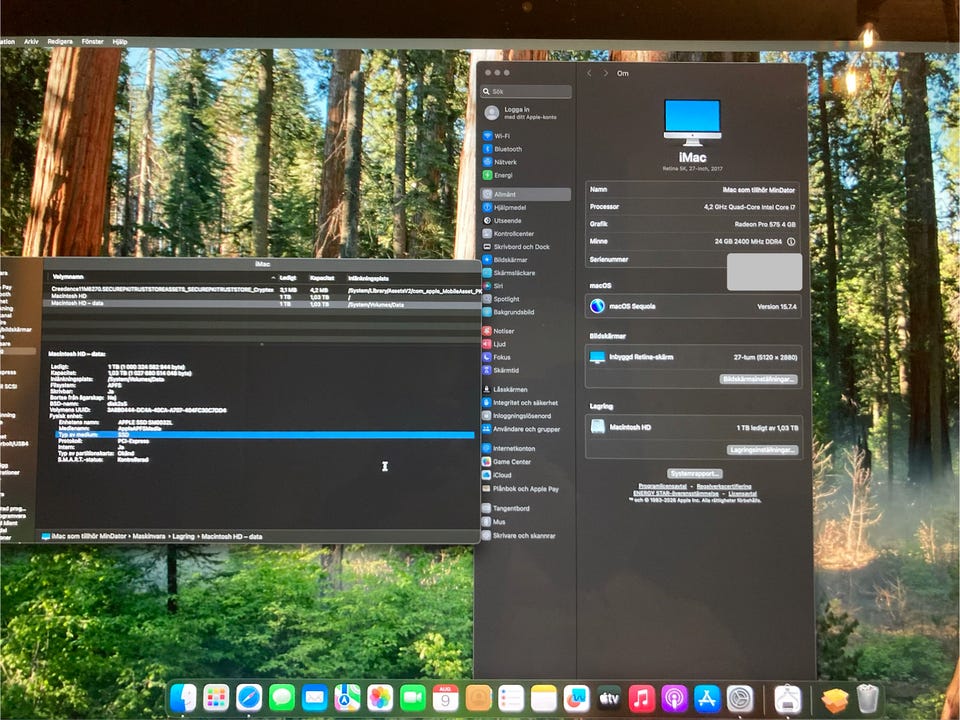Click the memory info icon beside DDR4
This screenshot has width=960, height=720.
pyautogui.click(x=791, y=242)
